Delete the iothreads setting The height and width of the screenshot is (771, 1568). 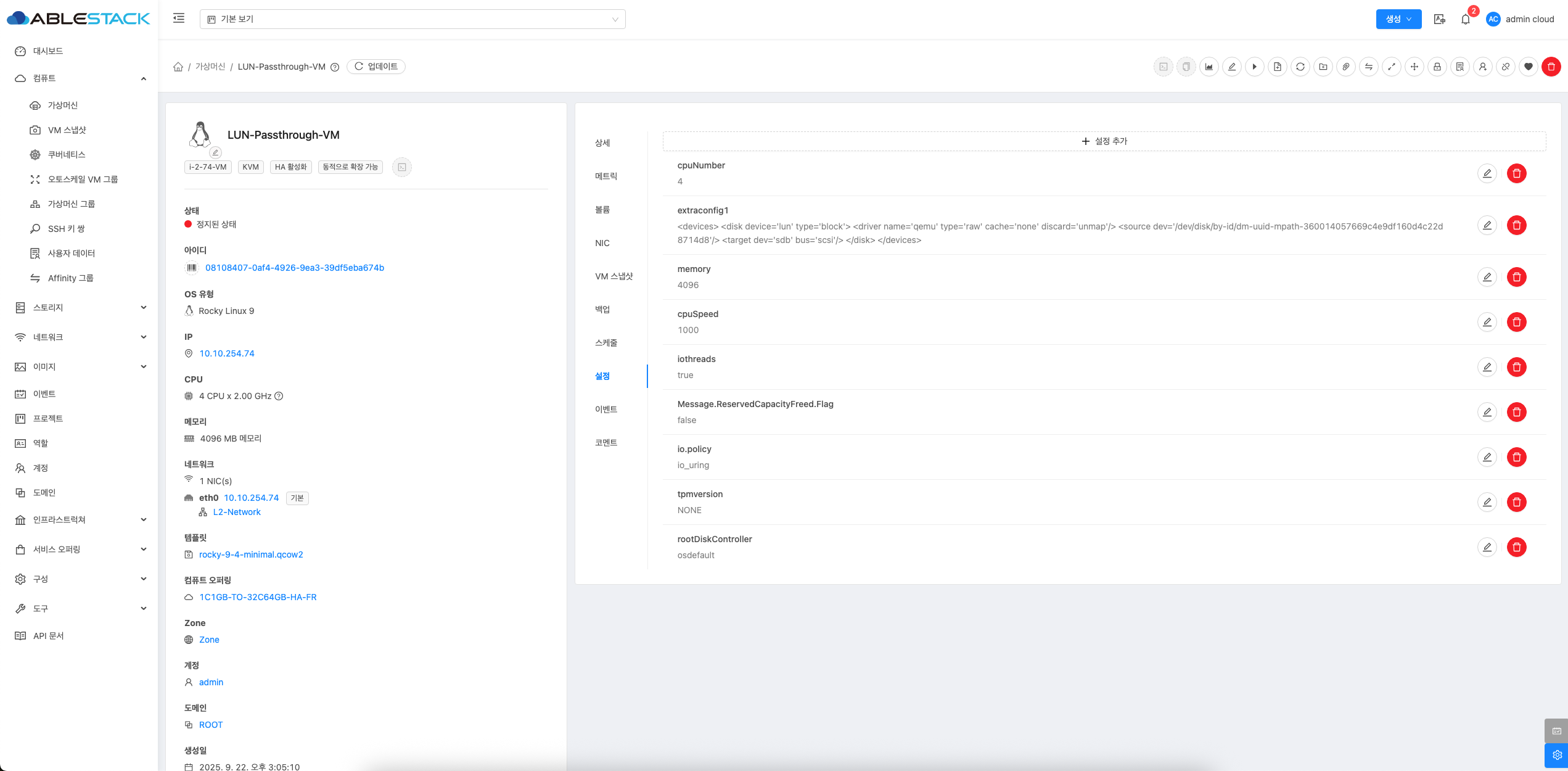click(1516, 367)
